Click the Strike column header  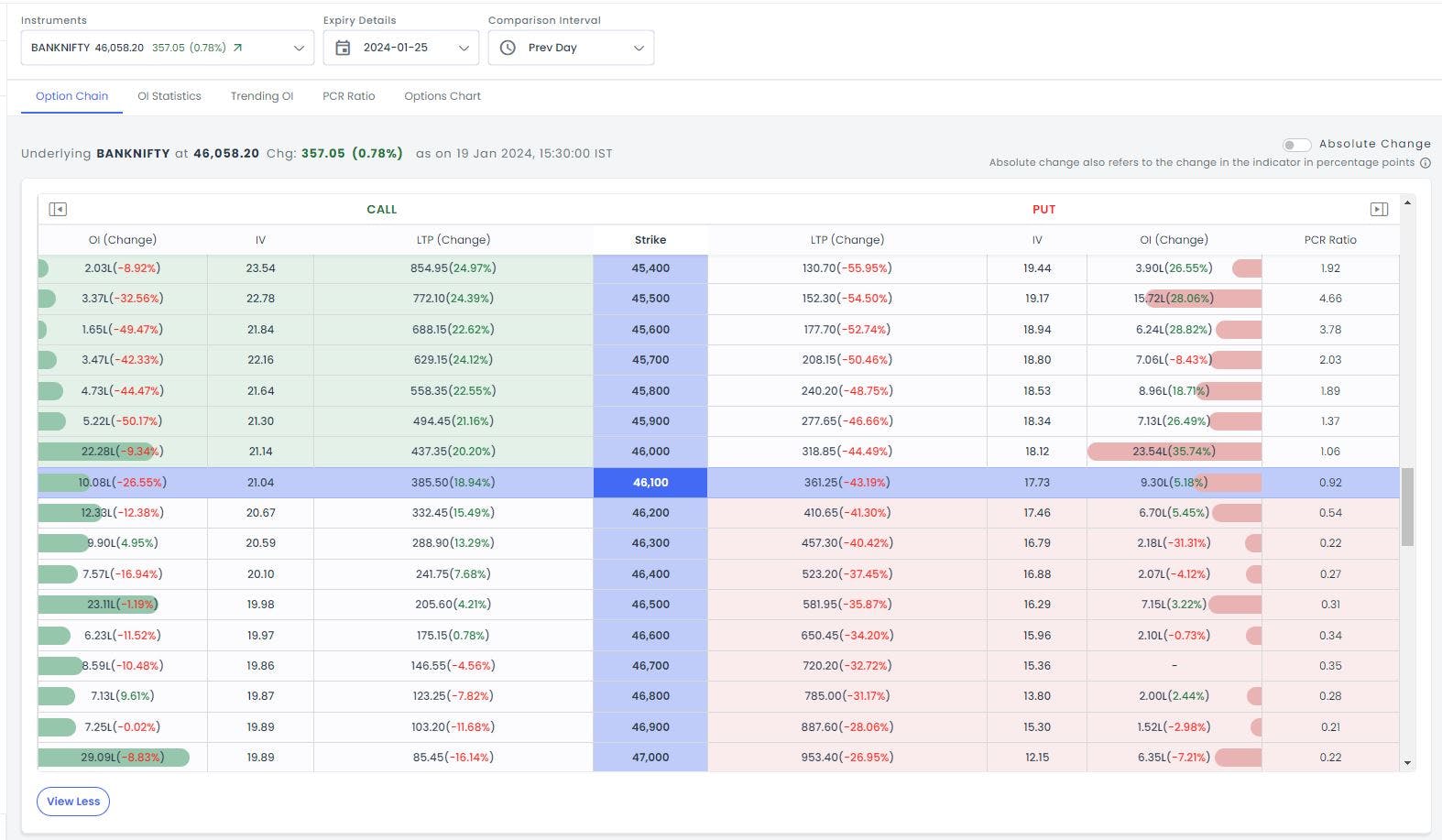pos(650,240)
